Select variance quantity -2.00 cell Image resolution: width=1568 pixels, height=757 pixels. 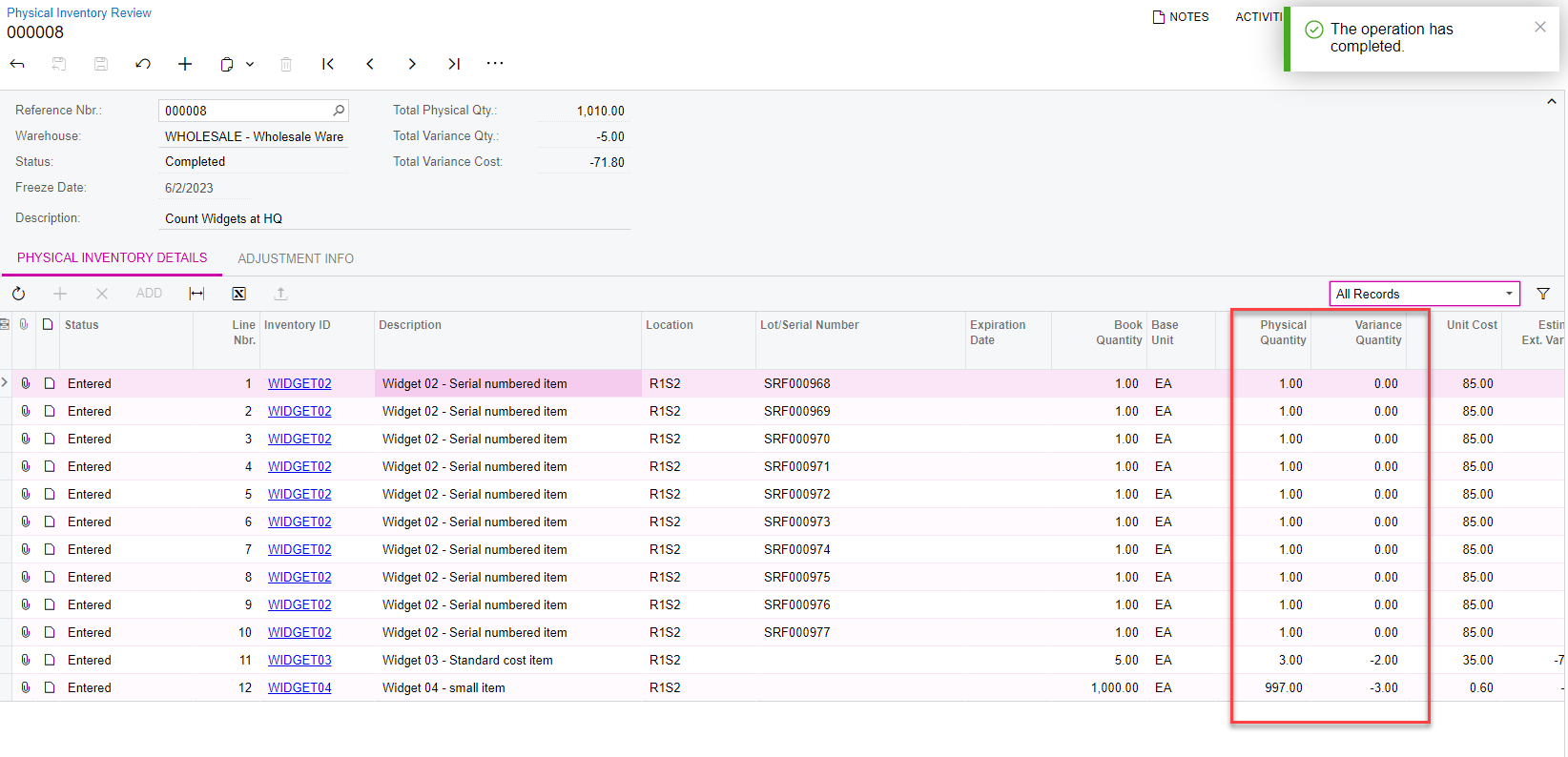pos(1358,660)
